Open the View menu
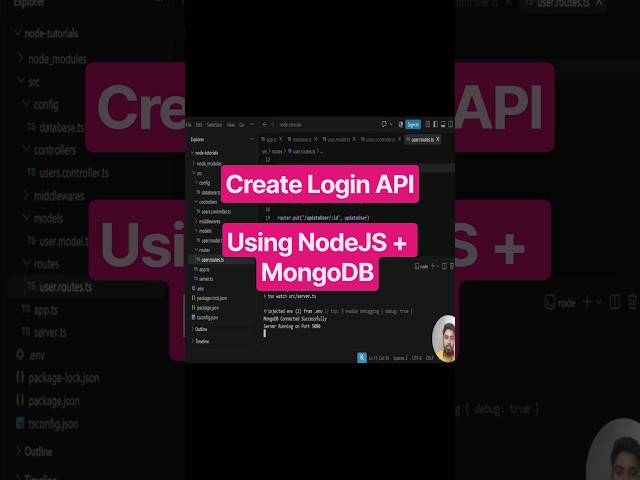This screenshot has height=480, width=640. (x=231, y=124)
